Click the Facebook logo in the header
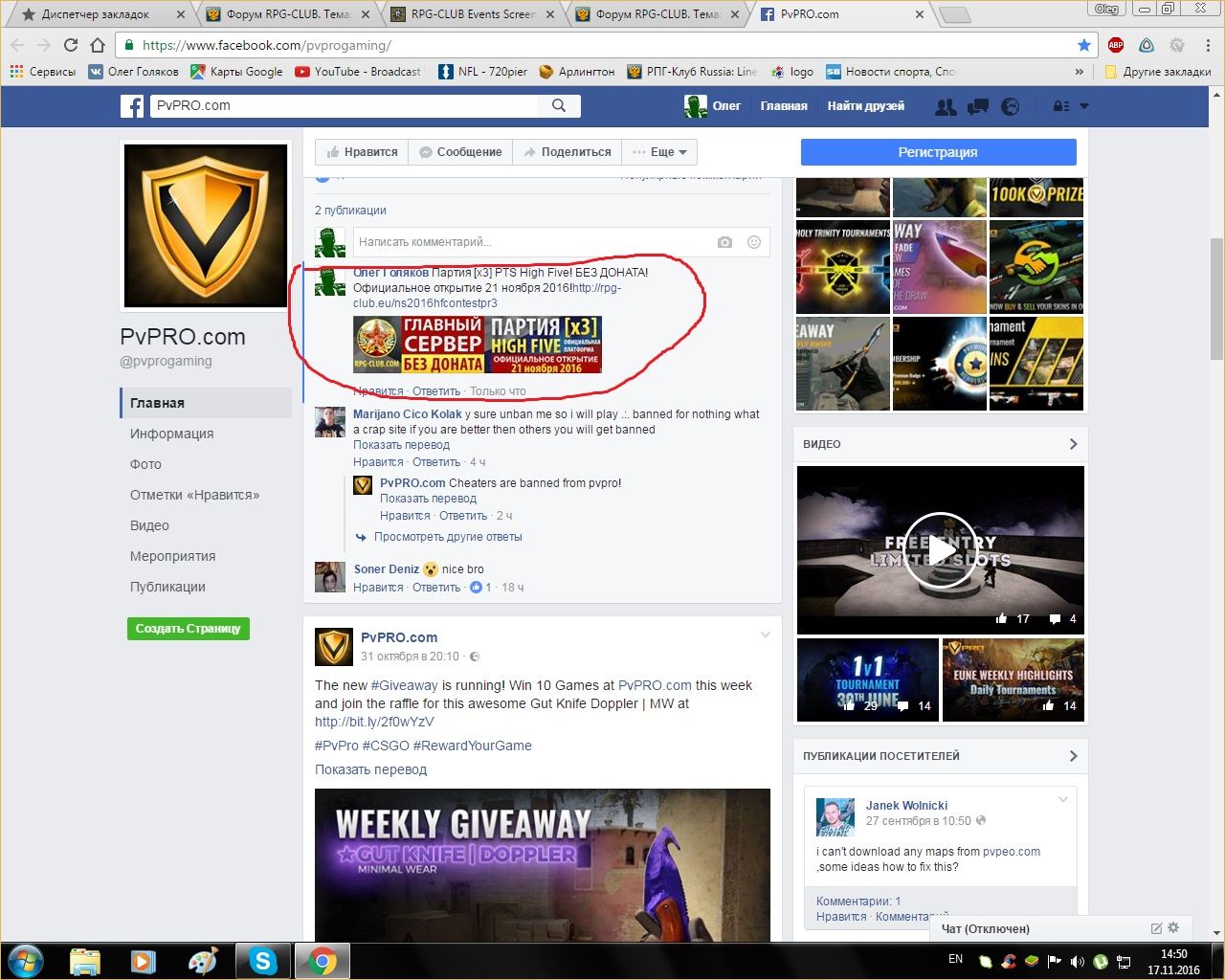 tap(132, 106)
